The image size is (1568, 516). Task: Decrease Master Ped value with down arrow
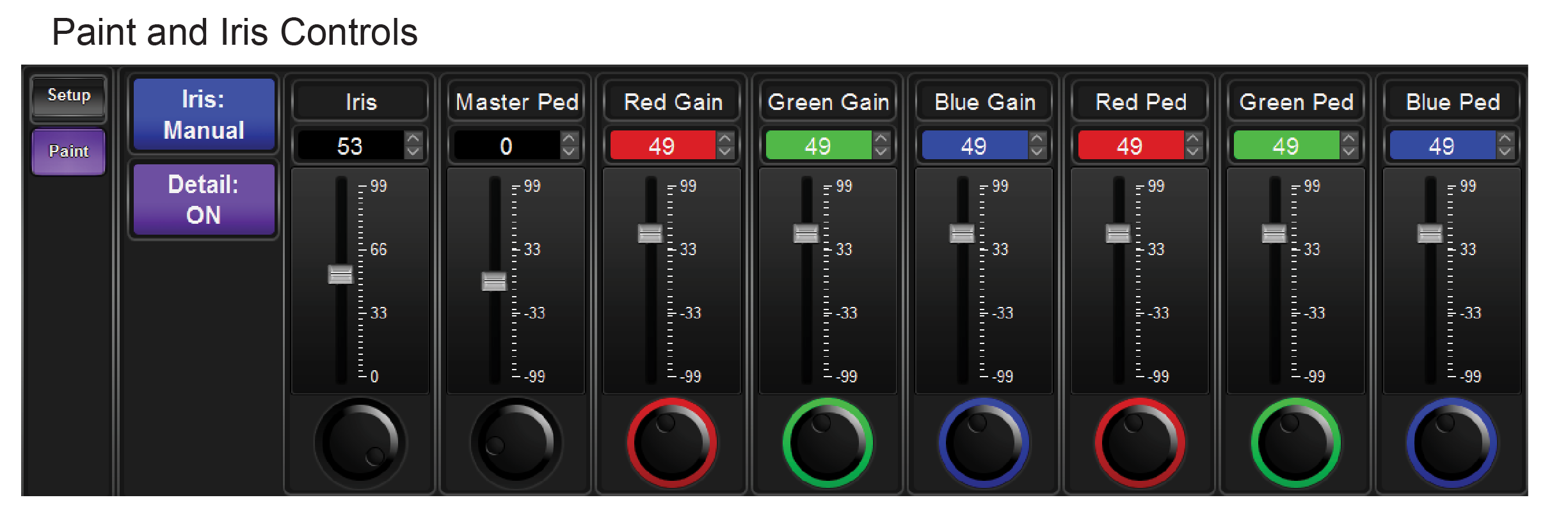(x=569, y=152)
